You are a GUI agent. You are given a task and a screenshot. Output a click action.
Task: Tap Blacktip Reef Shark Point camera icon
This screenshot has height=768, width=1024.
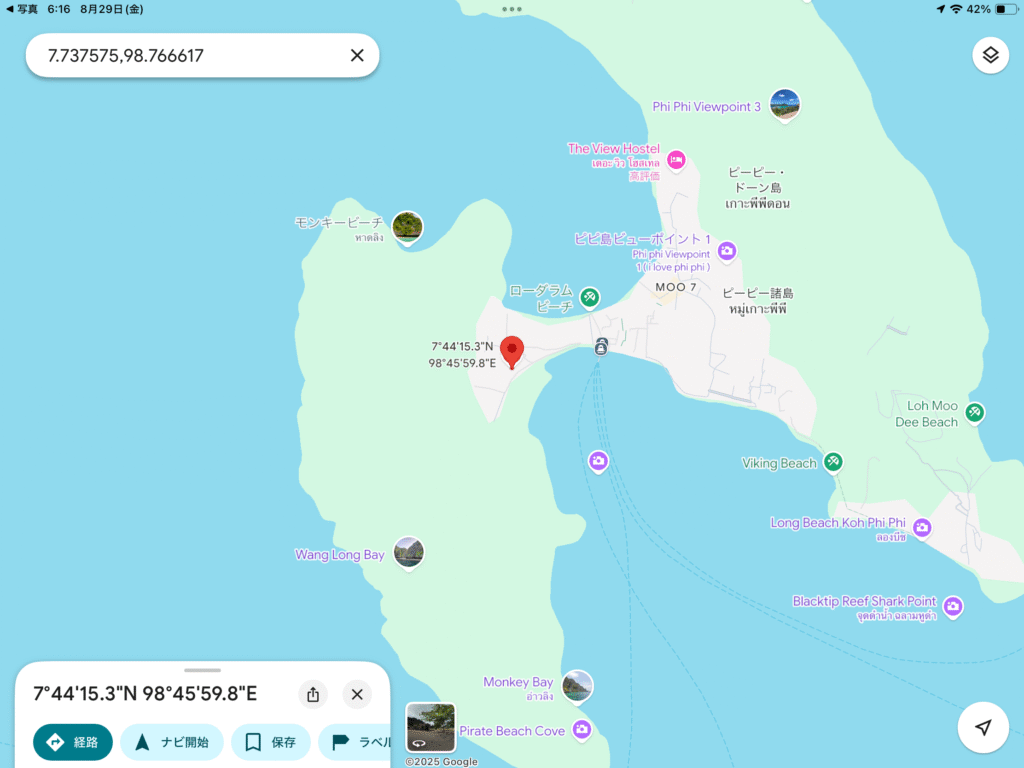953,607
